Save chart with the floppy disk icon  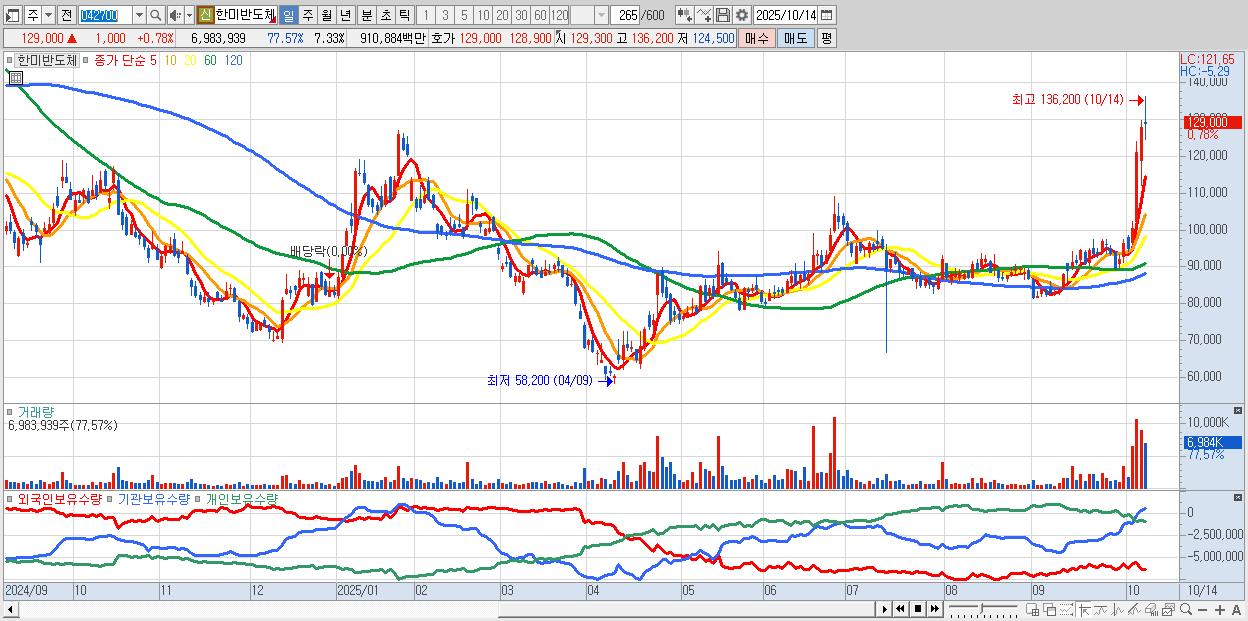(723, 15)
